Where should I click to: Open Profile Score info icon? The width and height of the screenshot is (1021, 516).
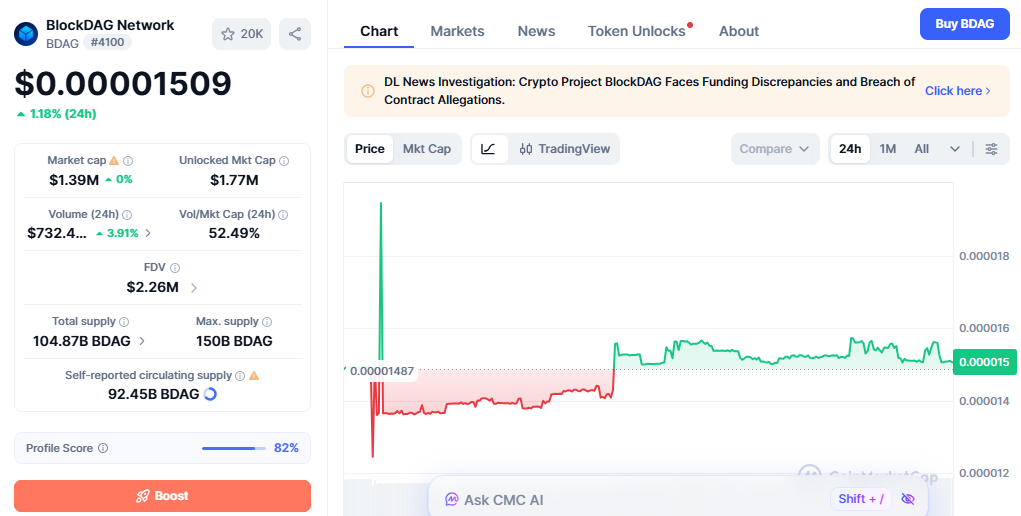pos(103,448)
